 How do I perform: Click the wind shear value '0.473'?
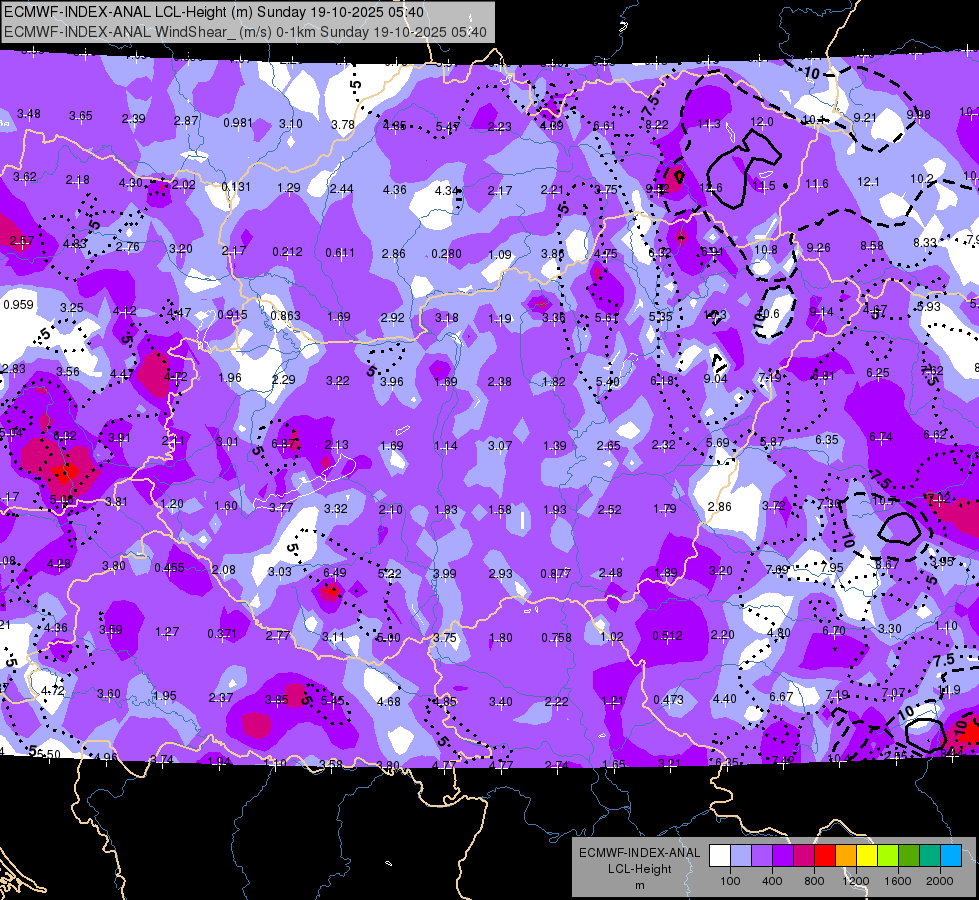tap(669, 700)
